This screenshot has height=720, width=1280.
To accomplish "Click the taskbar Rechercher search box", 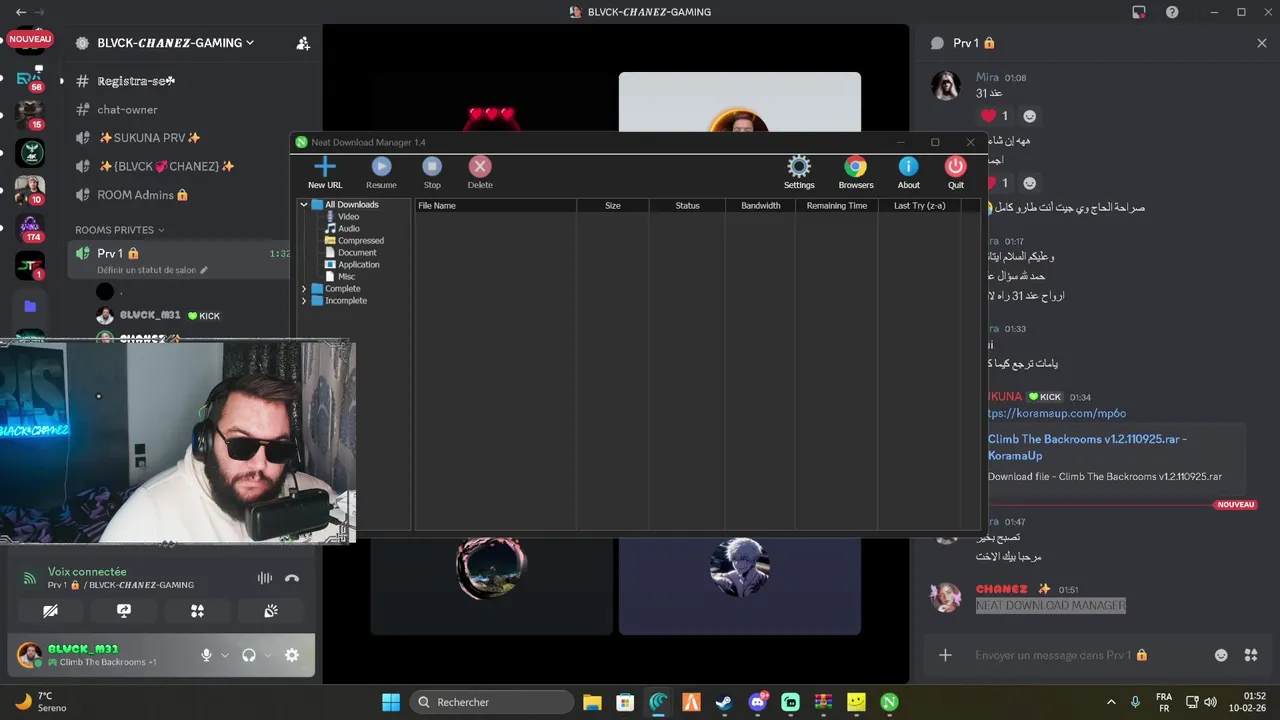I will point(491,702).
